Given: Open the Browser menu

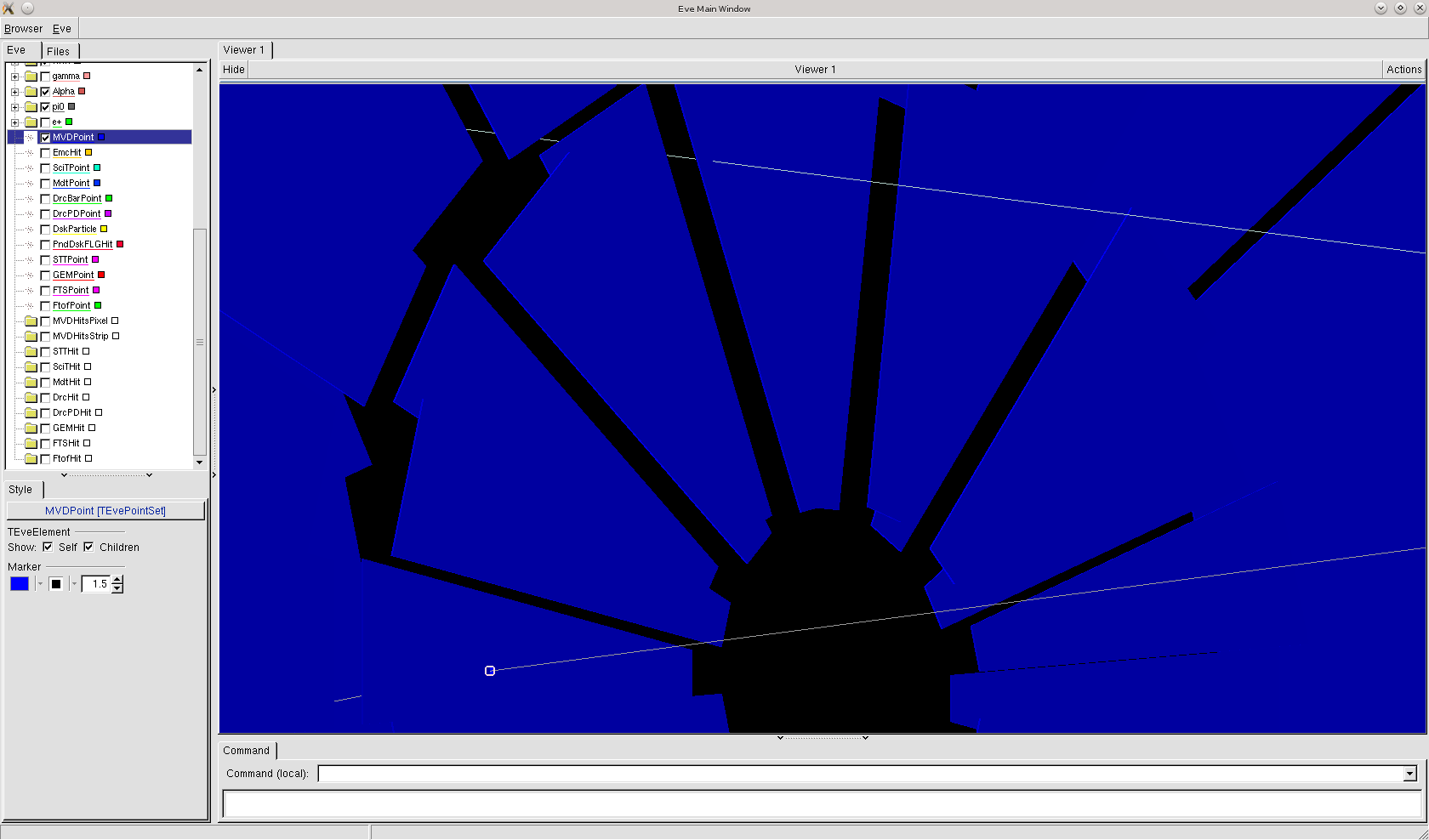Looking at the screenshot, I should click(x=23, y=29).
